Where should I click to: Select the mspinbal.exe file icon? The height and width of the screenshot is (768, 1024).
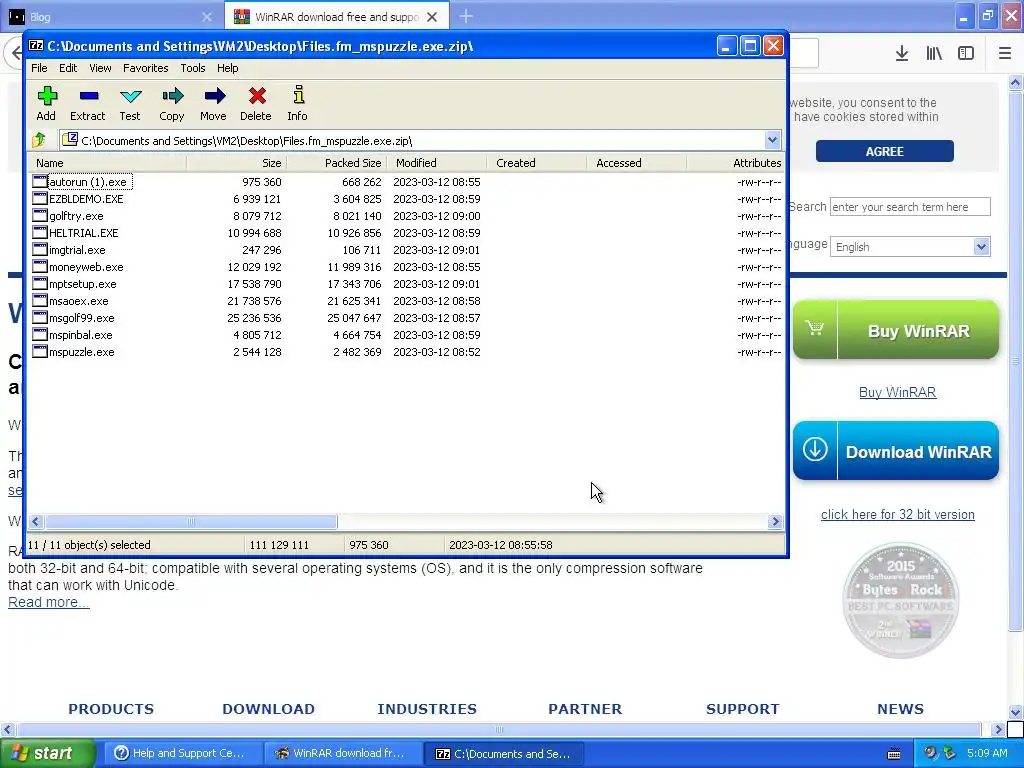(x=40, y=334)
